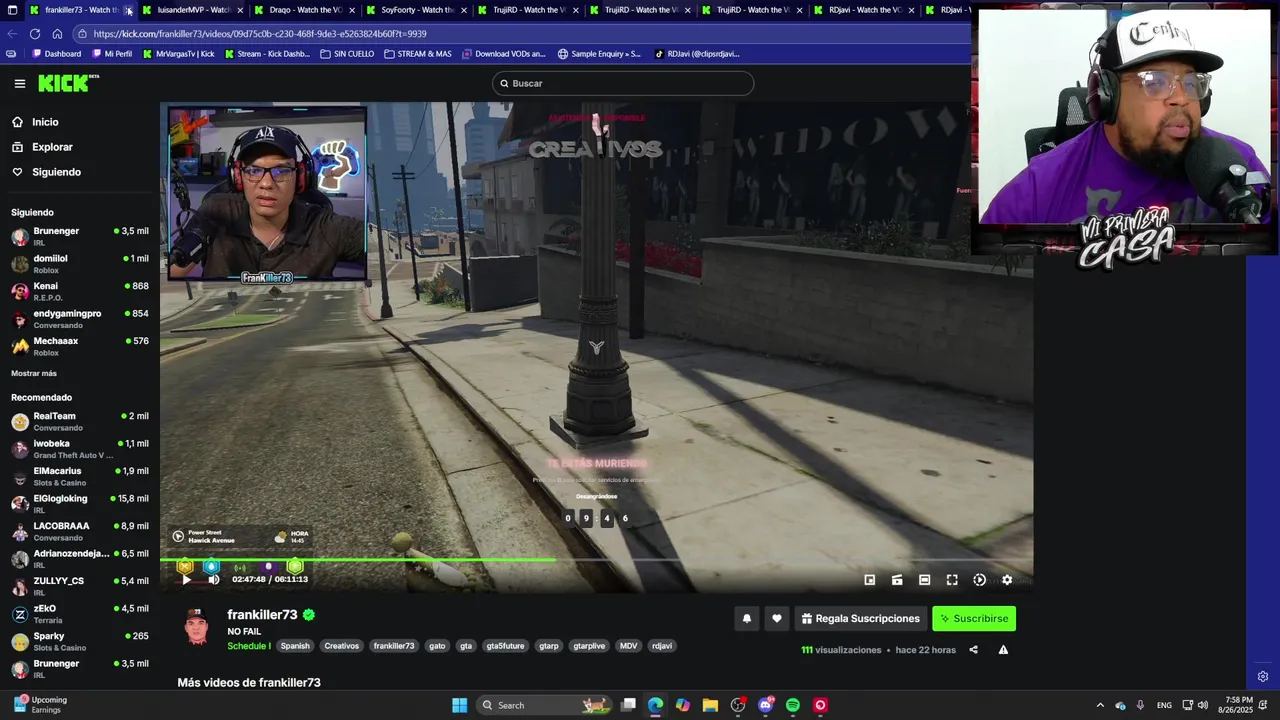Mute the video volume speaker
This screenshot has width=1280, height=720.
213,580
